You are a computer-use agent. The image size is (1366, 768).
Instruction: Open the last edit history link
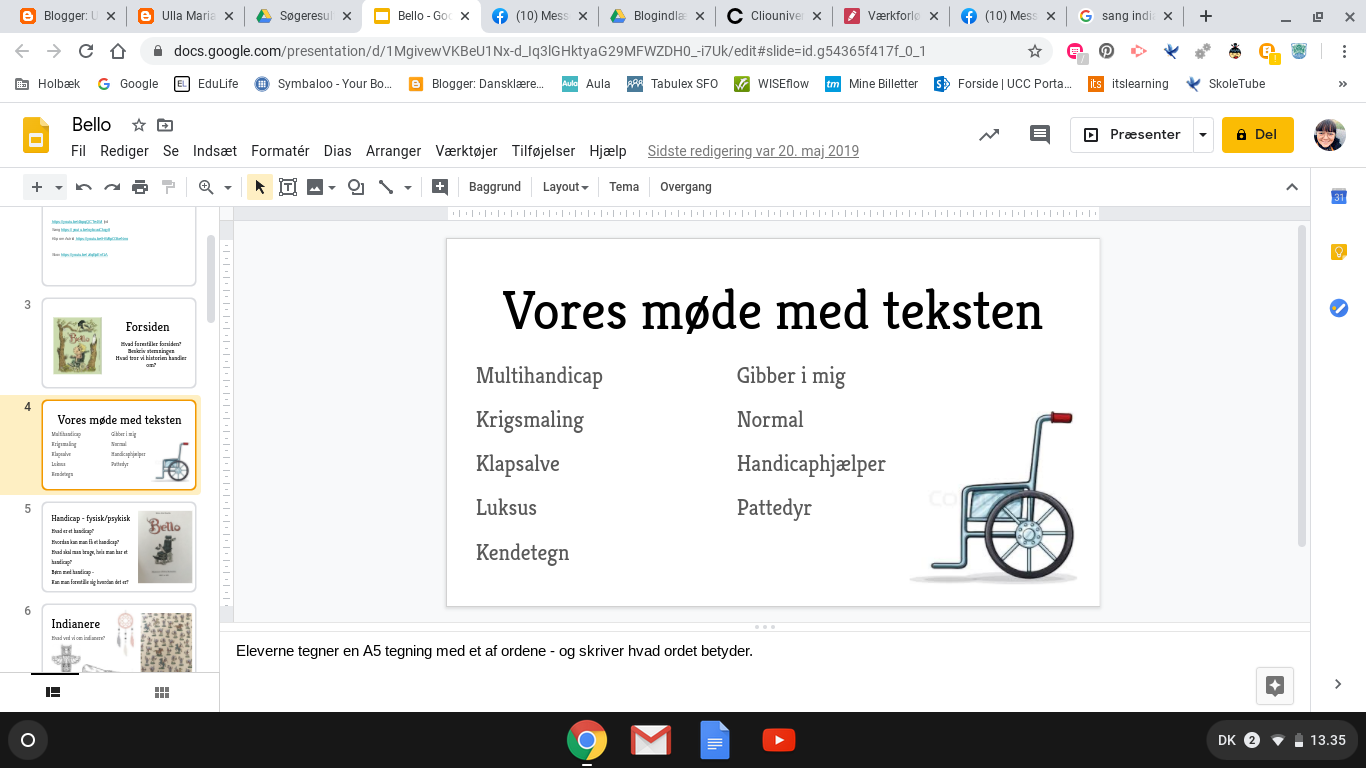tap(753, 151)
